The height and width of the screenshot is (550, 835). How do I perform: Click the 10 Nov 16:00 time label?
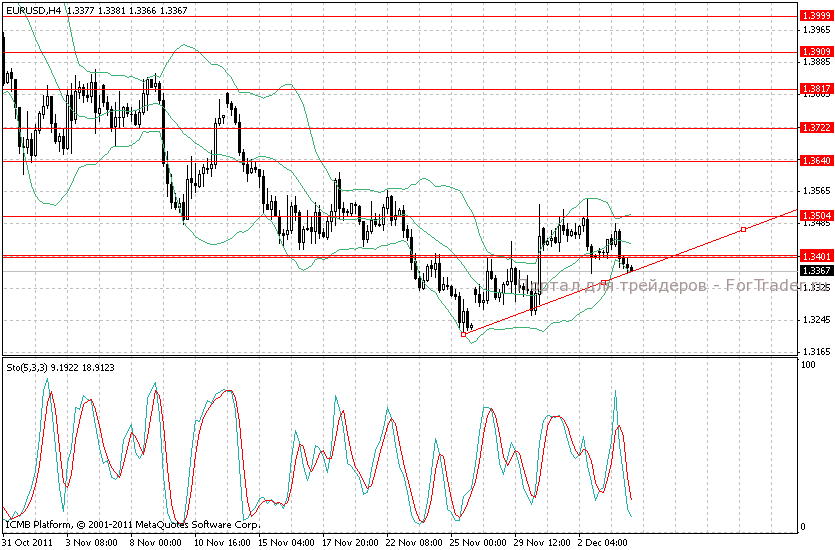pyautogui.click(x=222, y=543)
